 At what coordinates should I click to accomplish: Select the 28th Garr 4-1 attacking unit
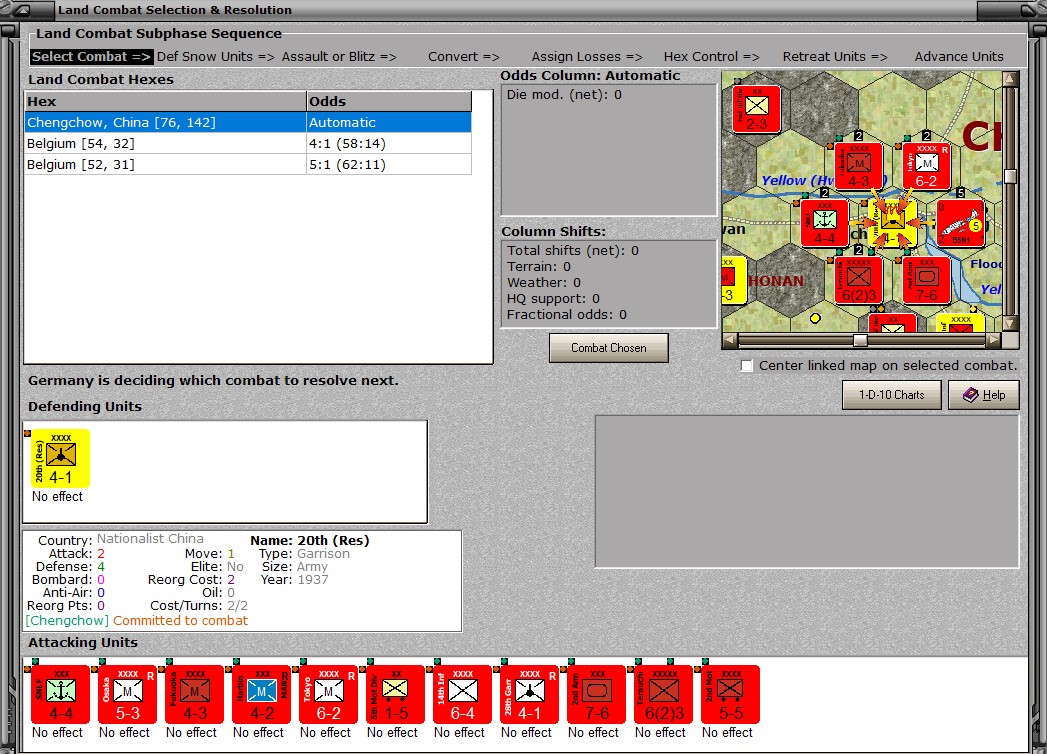tap(529, 694)
